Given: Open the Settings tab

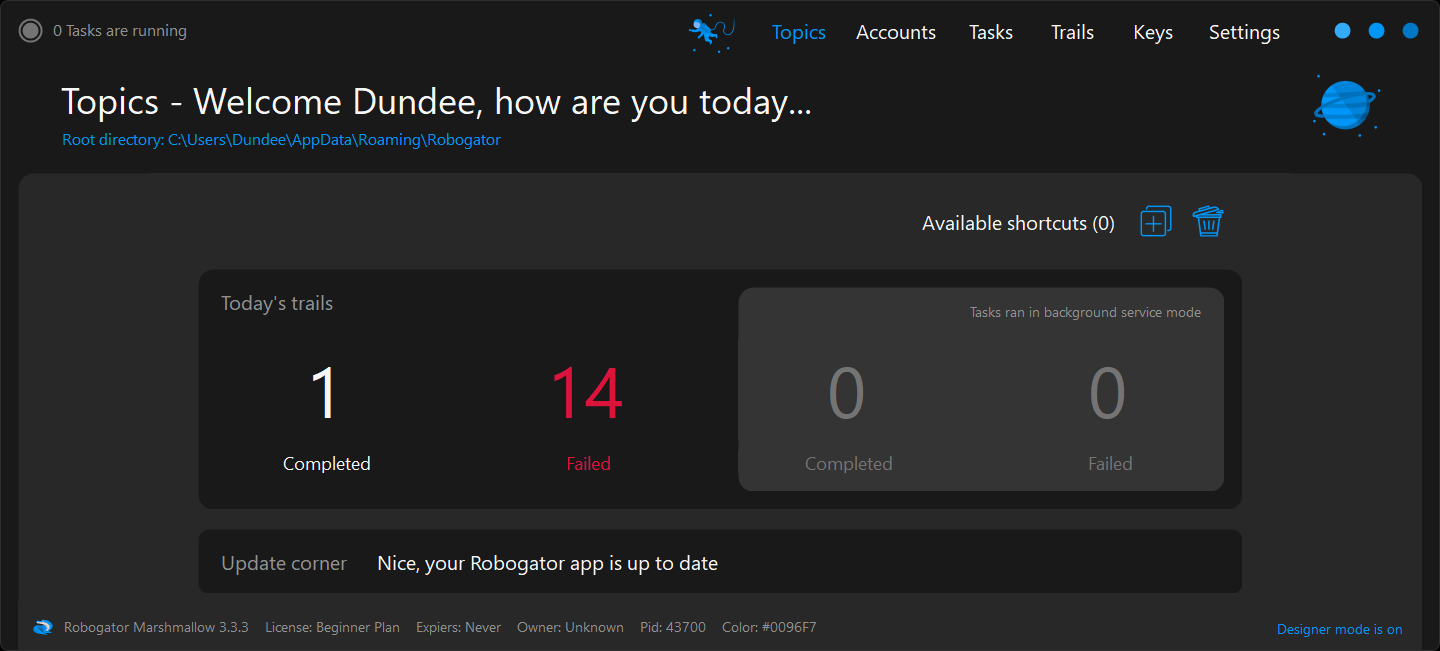Looking at the screenshot, I should click(1244, 33).
